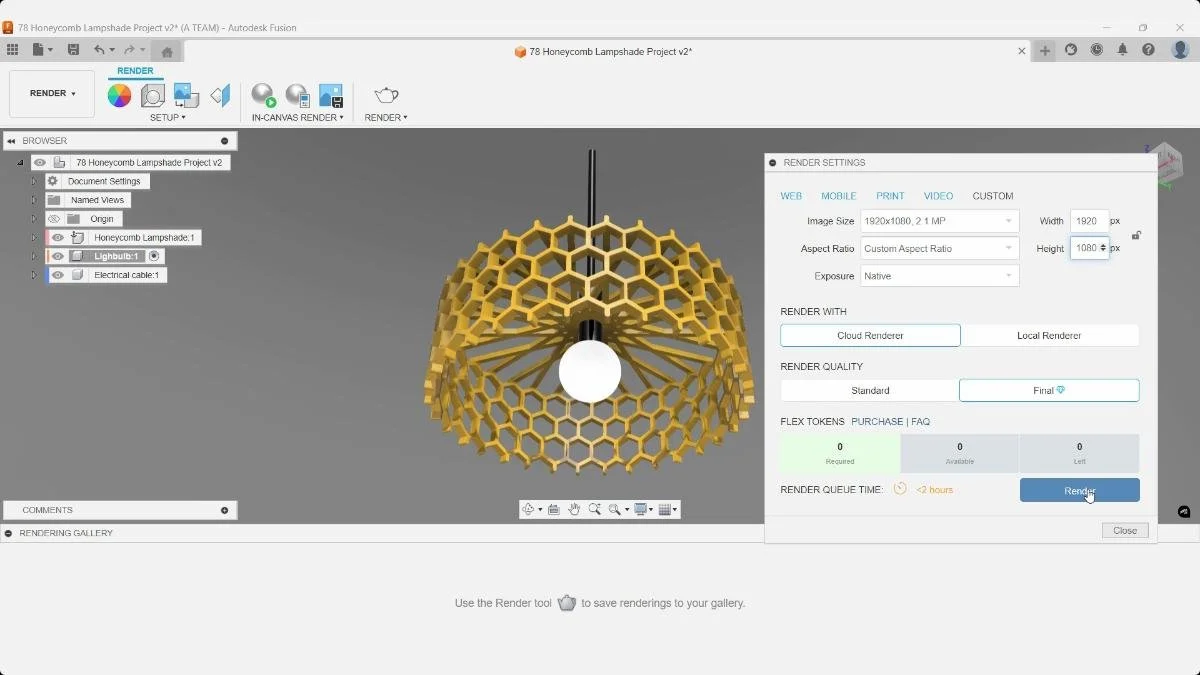Screen dimensions: 1200x675
Task: Click the teapot Render icon
Action: [386, 96]
